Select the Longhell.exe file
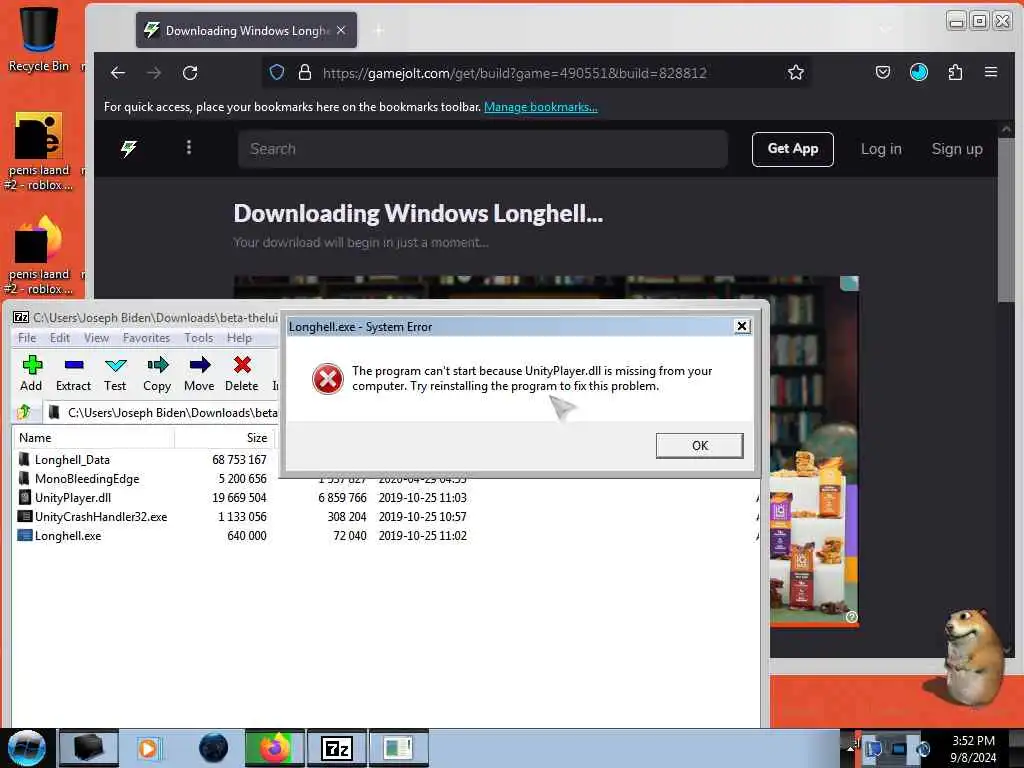 click(x=68, y=536)
